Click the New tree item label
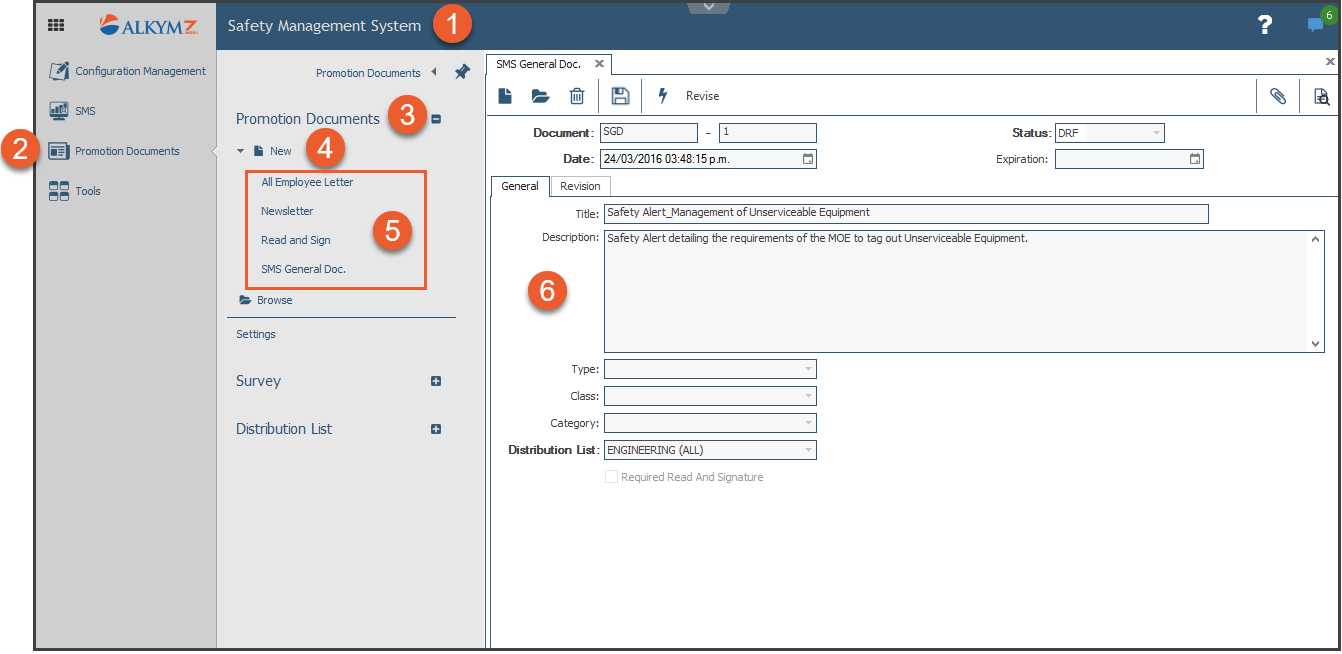 [x=281, y=151]
